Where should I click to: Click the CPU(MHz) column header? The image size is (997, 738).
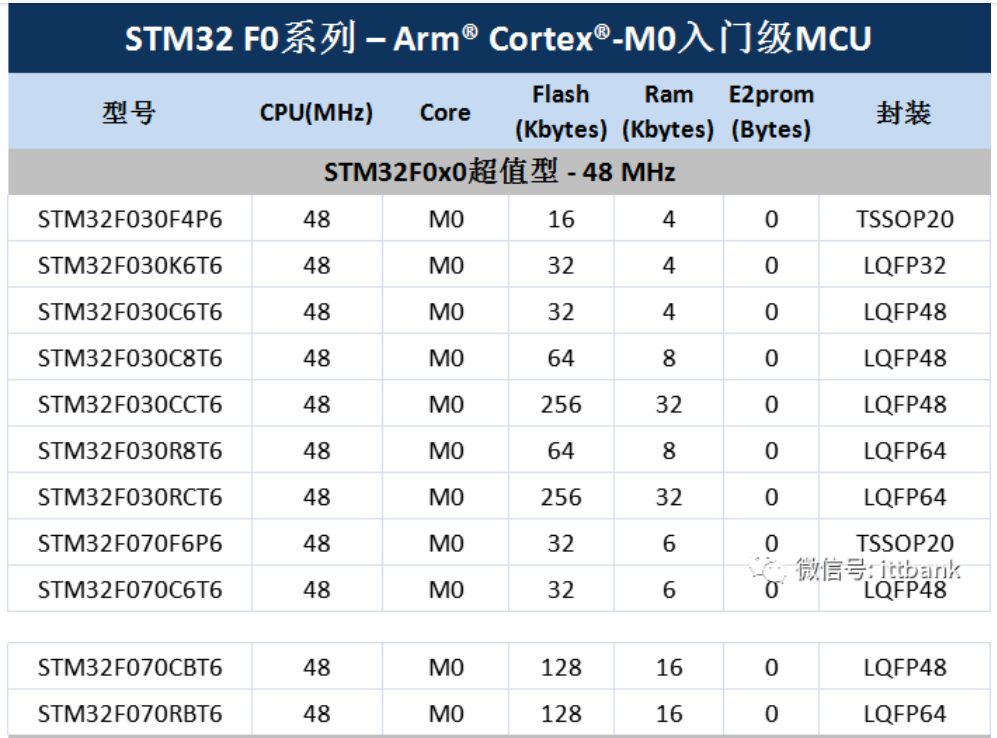point(316,112)
